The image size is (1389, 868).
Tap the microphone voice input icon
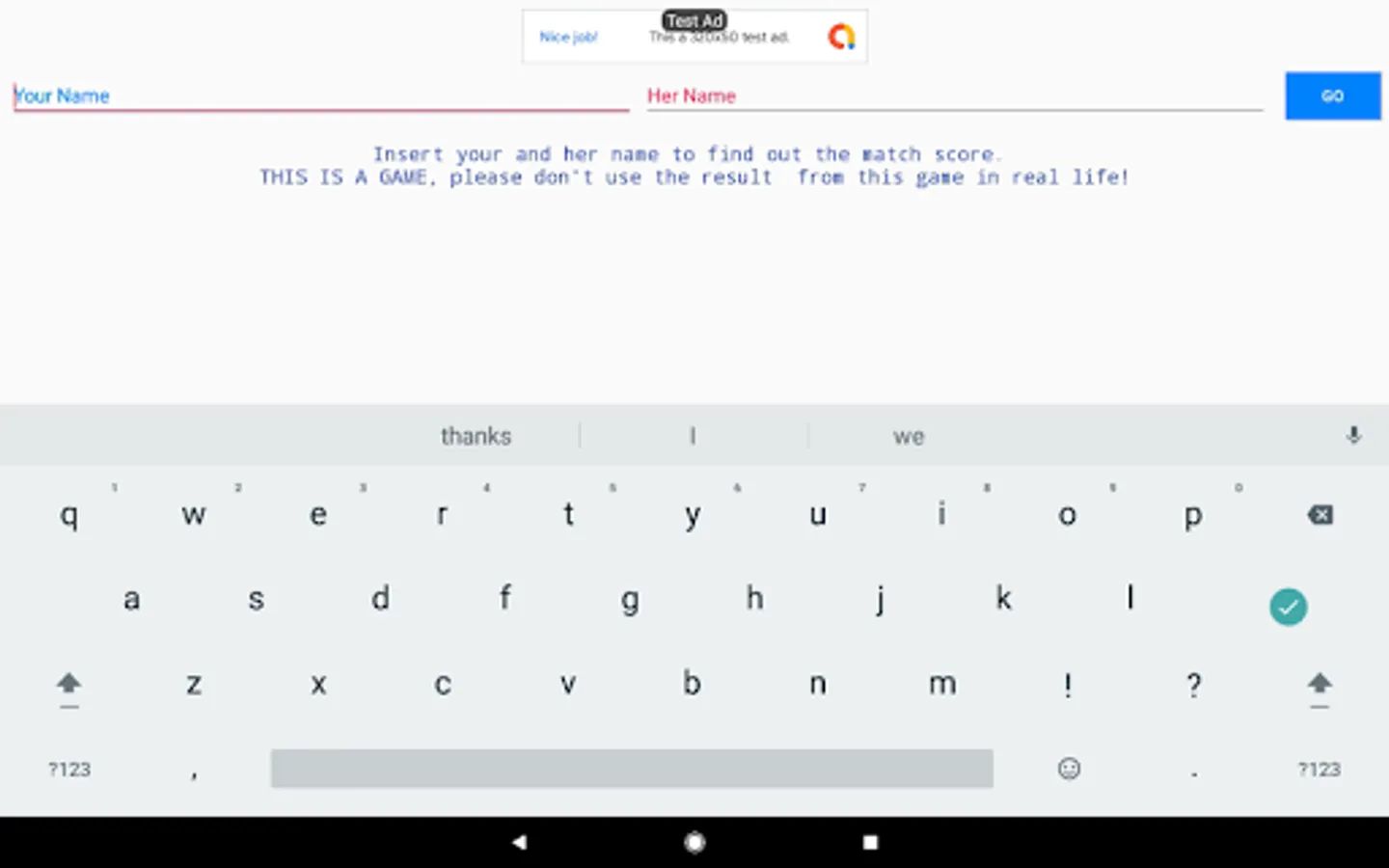pos(1353,436)
